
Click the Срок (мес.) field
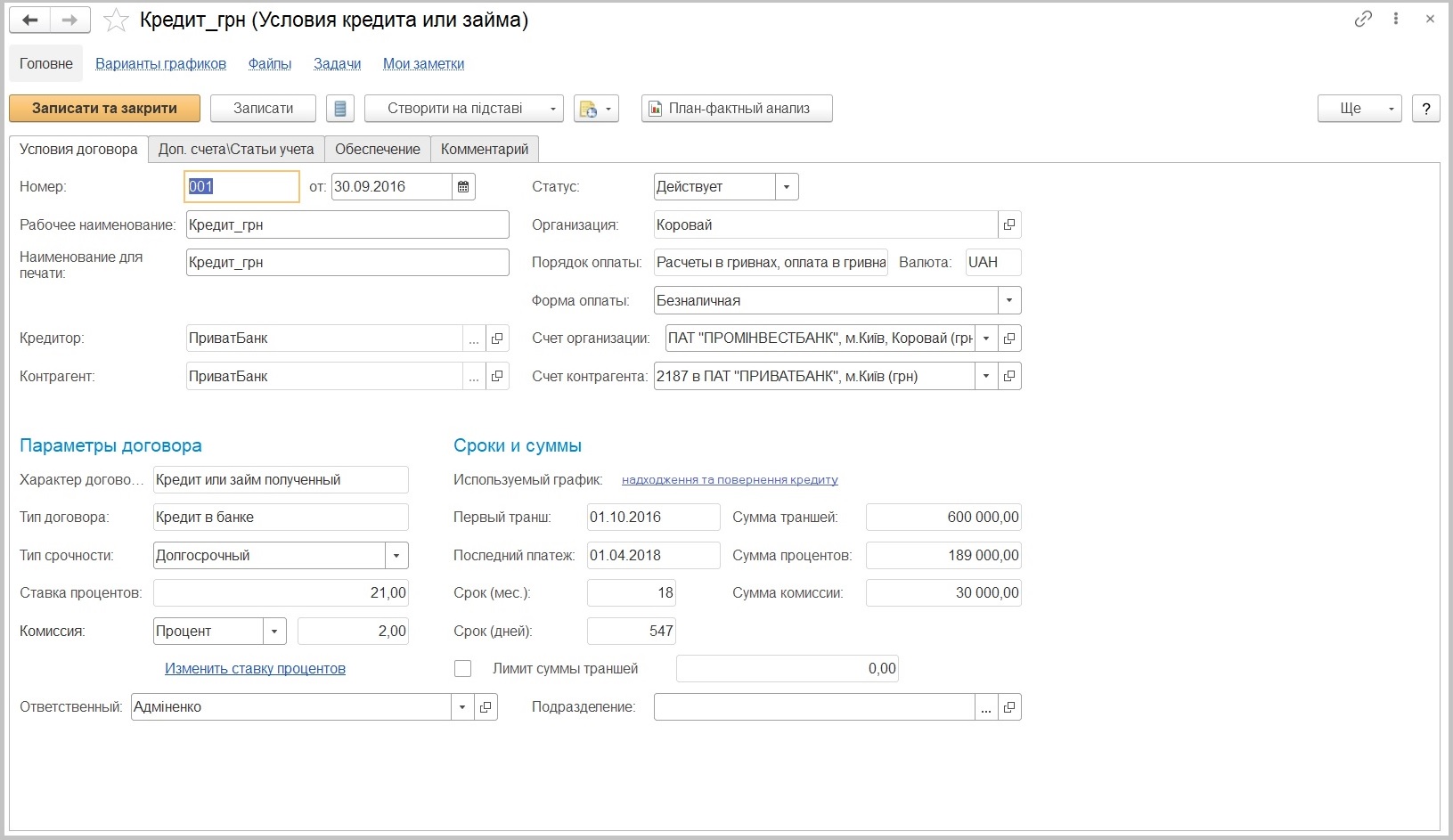pos(632,593)
